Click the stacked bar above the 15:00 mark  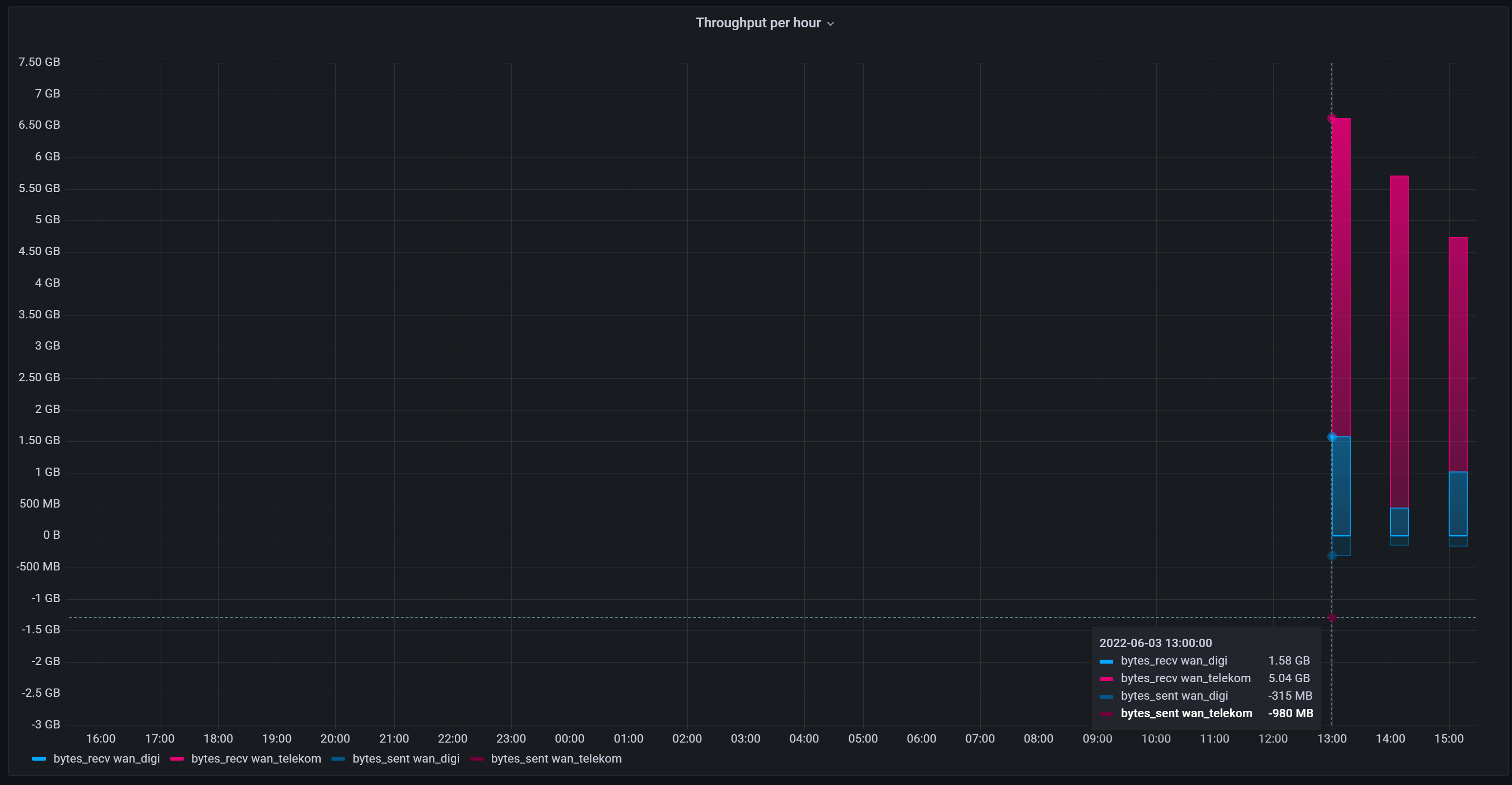[1457, 353]
